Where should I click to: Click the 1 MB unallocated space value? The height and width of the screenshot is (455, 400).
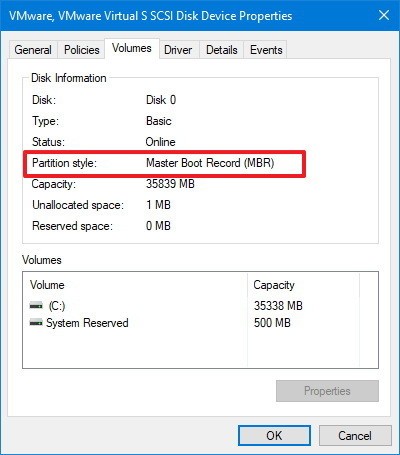pyautogui.click(x=158, y=205)
